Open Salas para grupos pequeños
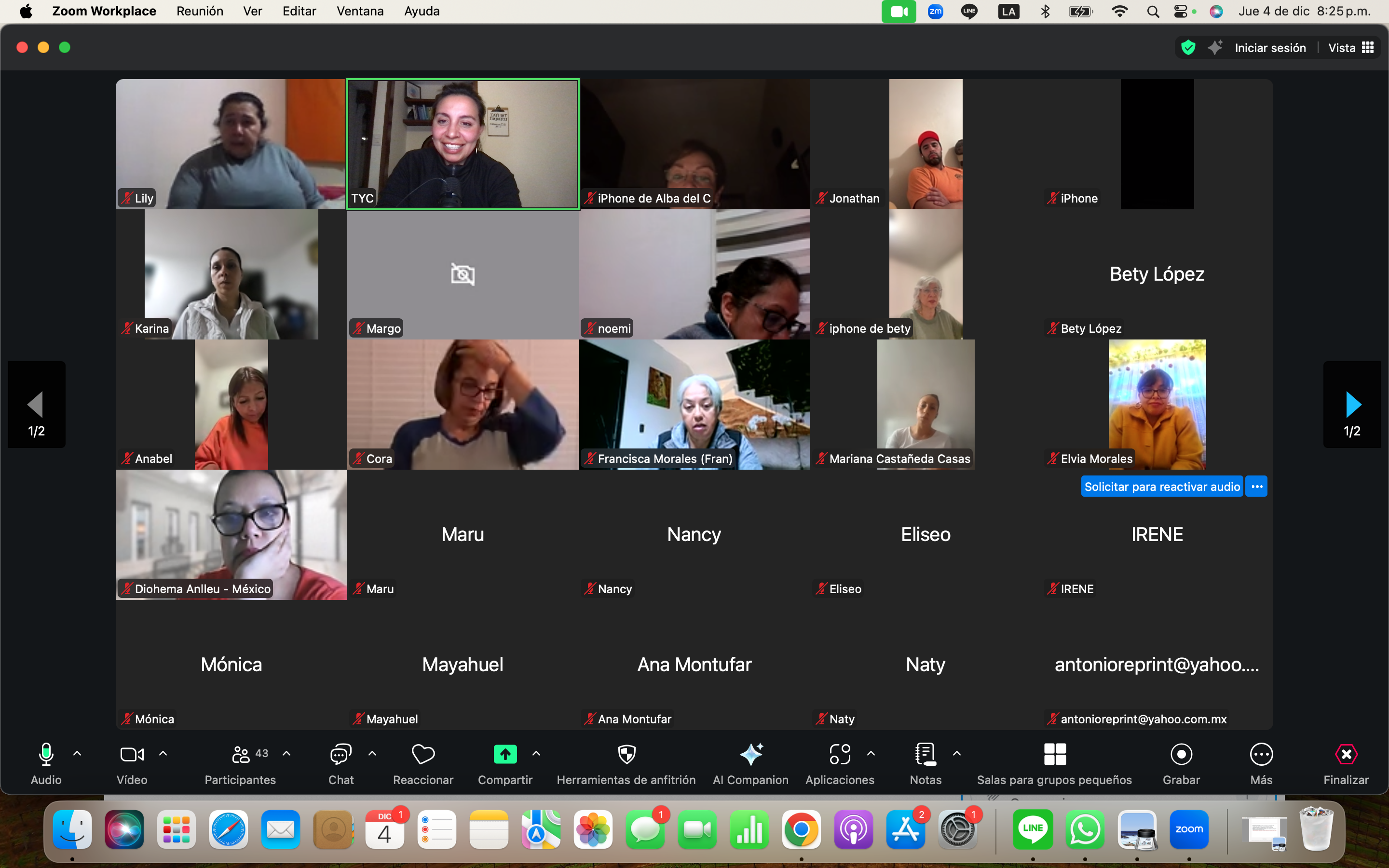The width and height of the screenshot is (1389, 868). pyautogui.click(x=1054, y=754)
